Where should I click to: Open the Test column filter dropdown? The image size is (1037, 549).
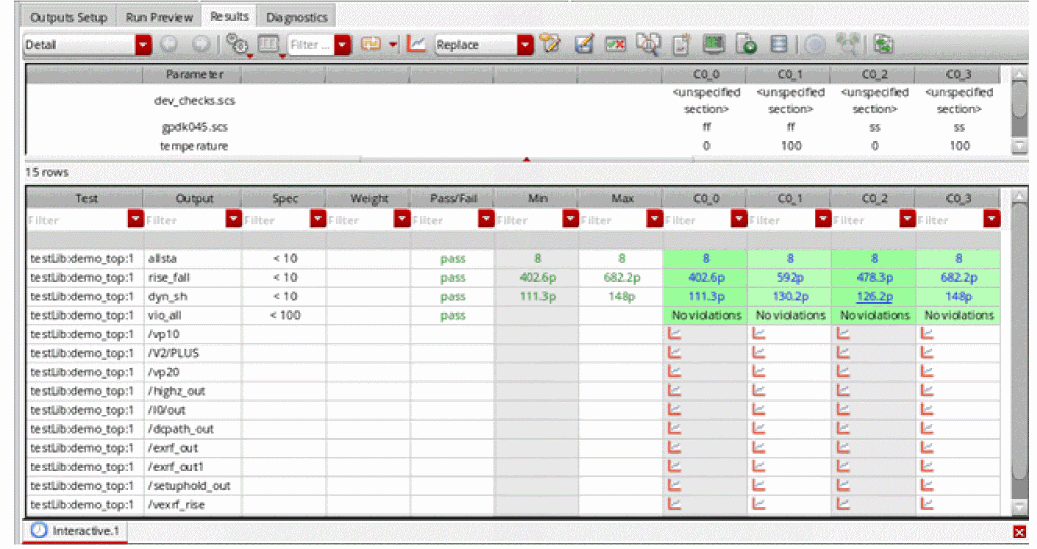(x=136, y=220)
